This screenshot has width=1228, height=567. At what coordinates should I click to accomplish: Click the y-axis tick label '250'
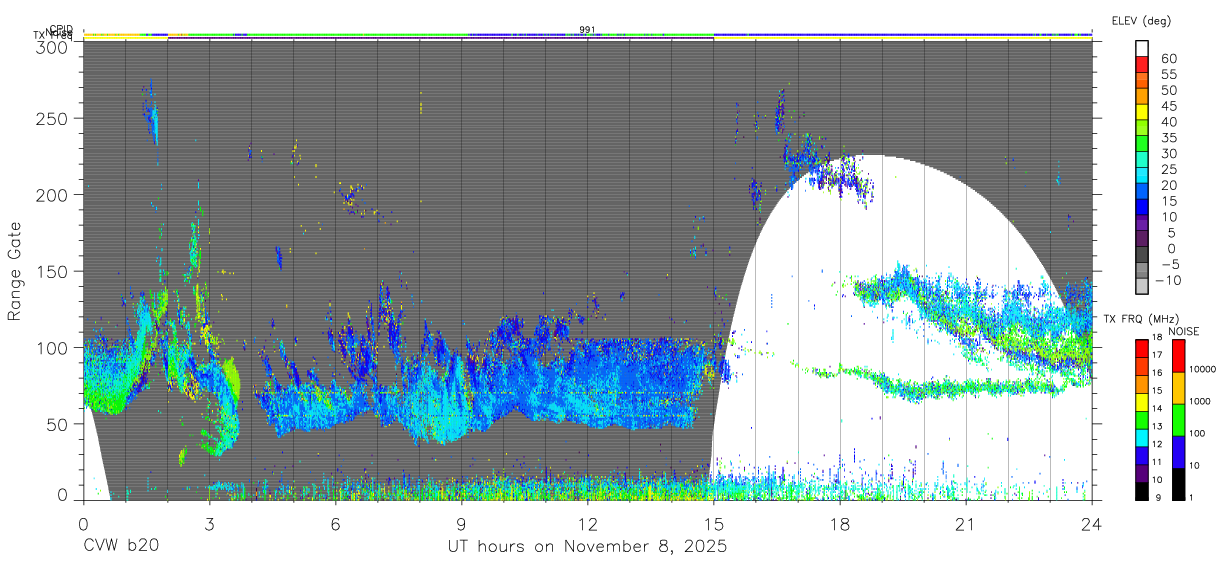(x=52, y=118)
